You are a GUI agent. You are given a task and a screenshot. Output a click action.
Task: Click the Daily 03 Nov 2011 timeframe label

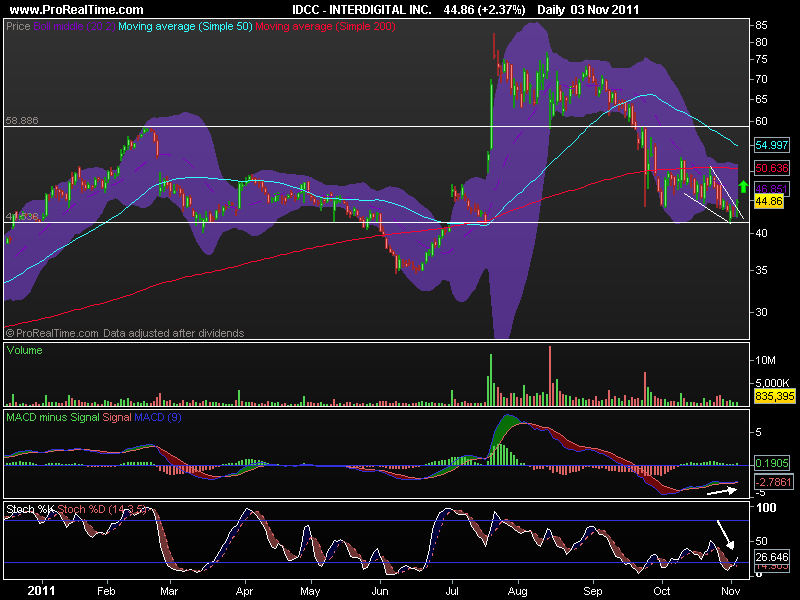click(x=588, y=9)
